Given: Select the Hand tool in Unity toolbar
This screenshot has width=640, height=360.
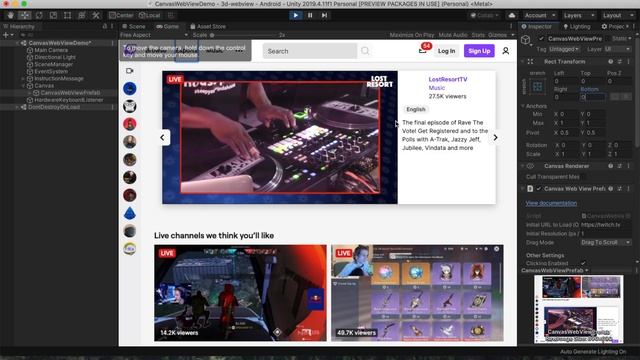Looking at the screenshot, I should tap(11, 15).
